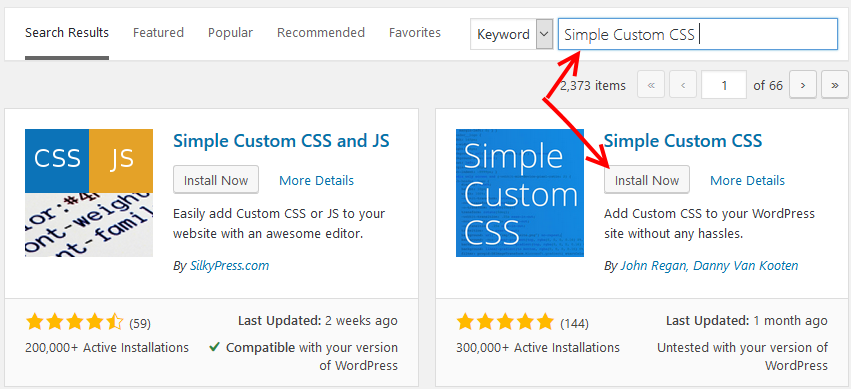This screenshot has height=389, width=851.
Task: Click the star rating with 59 reviews
Action: click(x=74, y=323)
